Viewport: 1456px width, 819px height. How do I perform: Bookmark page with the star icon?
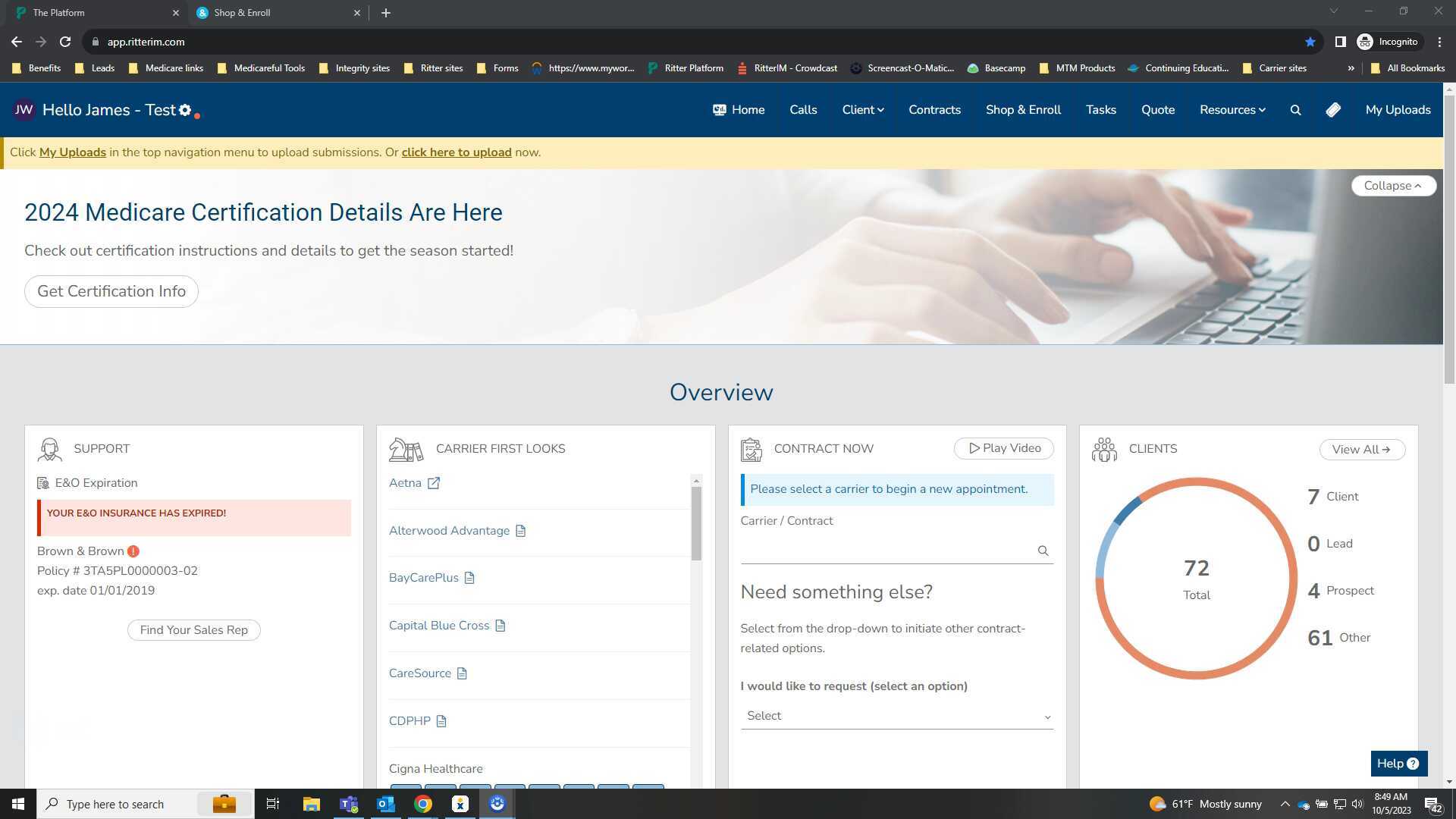(1310, 42)
